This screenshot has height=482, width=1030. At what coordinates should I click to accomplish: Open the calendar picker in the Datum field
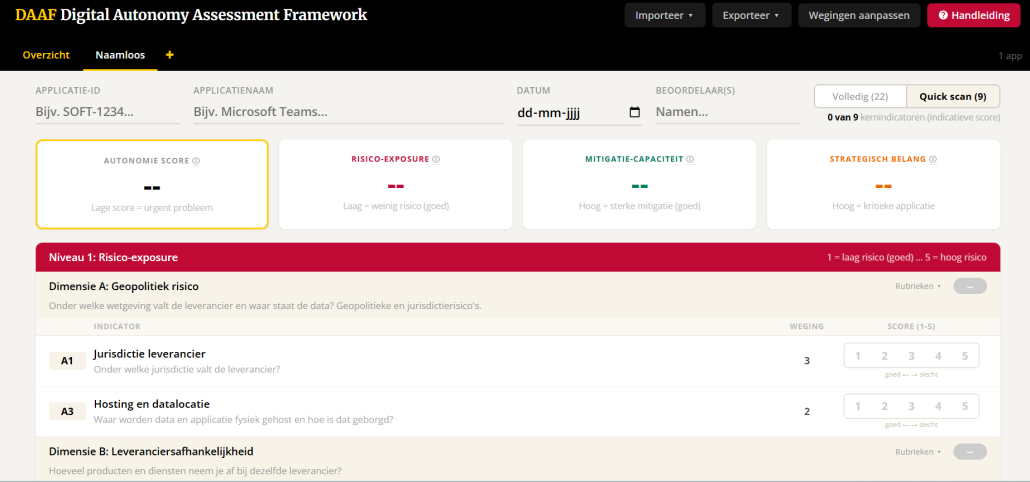pos(634,112)
